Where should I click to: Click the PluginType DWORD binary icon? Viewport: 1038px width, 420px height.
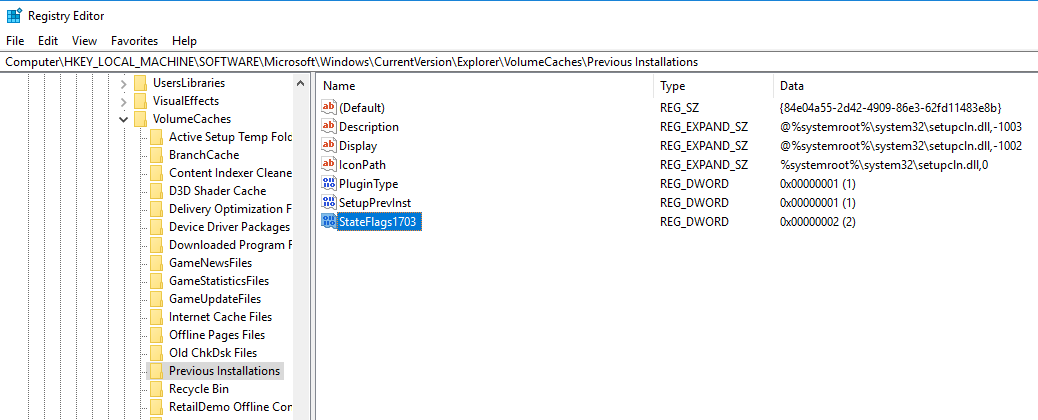point(329,184)
